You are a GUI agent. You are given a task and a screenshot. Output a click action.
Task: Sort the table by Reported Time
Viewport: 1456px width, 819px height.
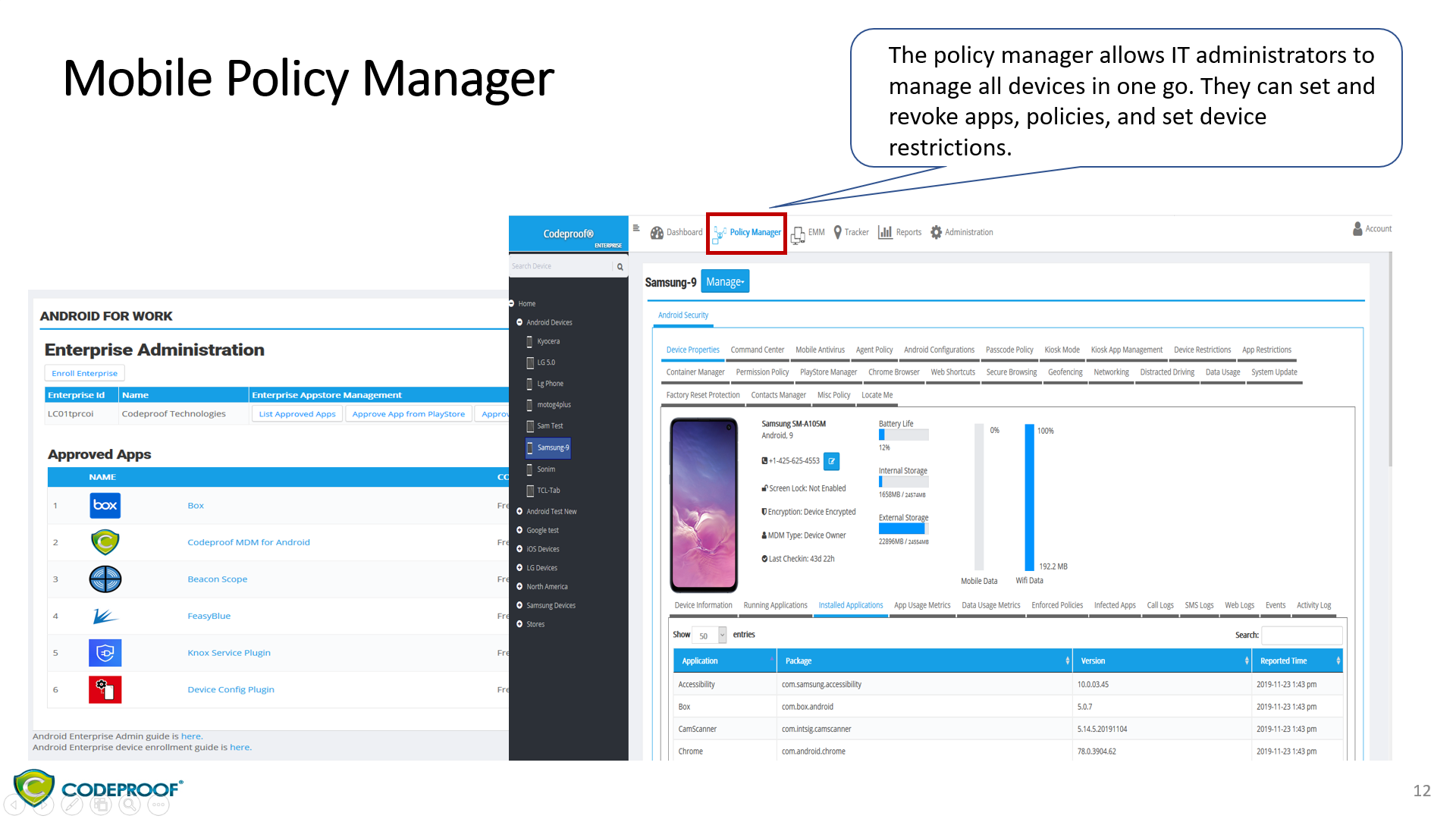coord(1298,661)
